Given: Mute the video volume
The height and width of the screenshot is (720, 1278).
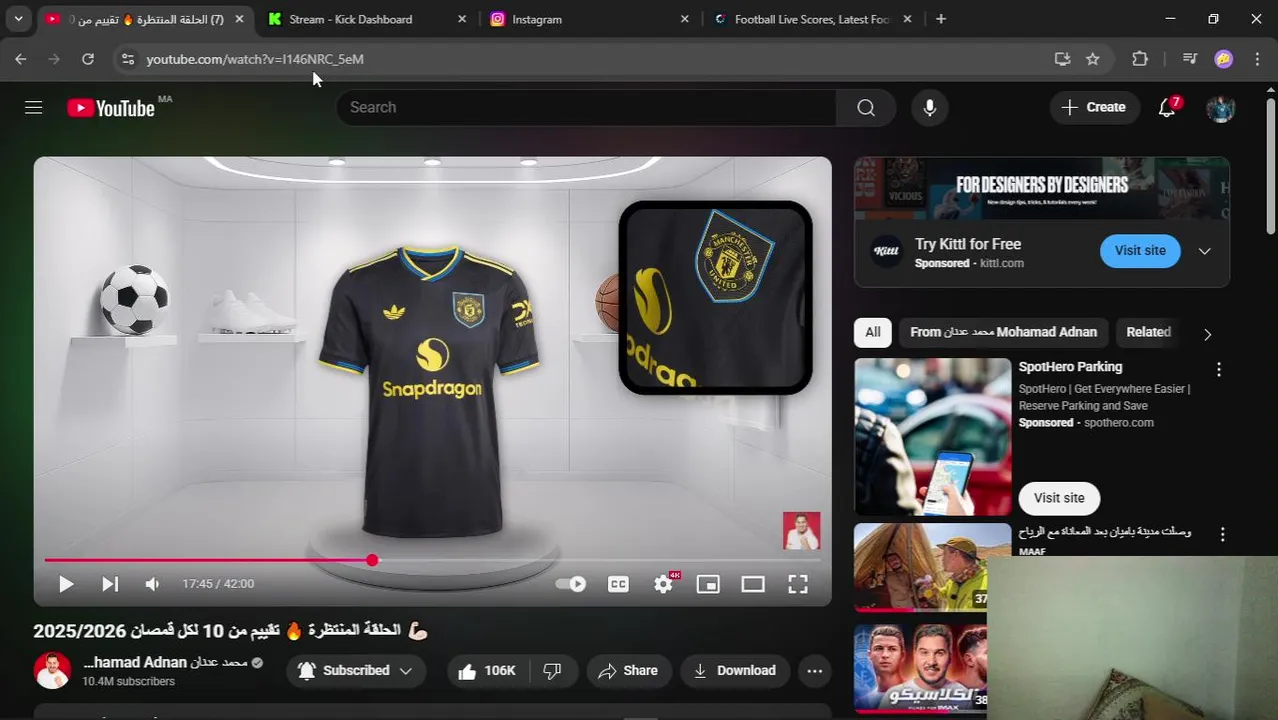Looking at the screenshot, I should click(152, 584).
